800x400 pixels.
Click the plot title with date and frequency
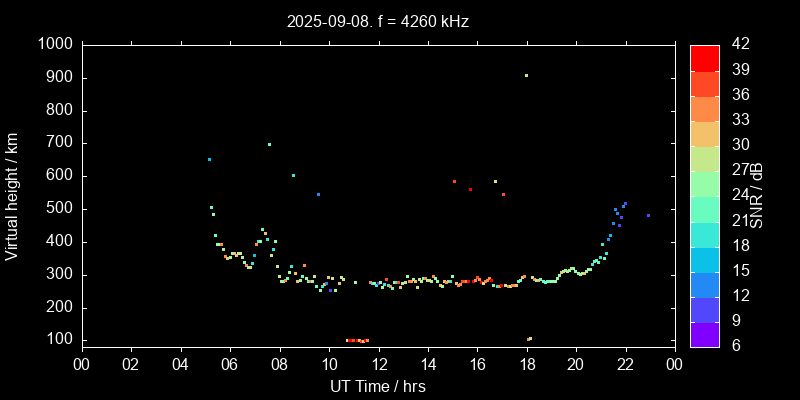pyautogui.click(x=377, y=21)
